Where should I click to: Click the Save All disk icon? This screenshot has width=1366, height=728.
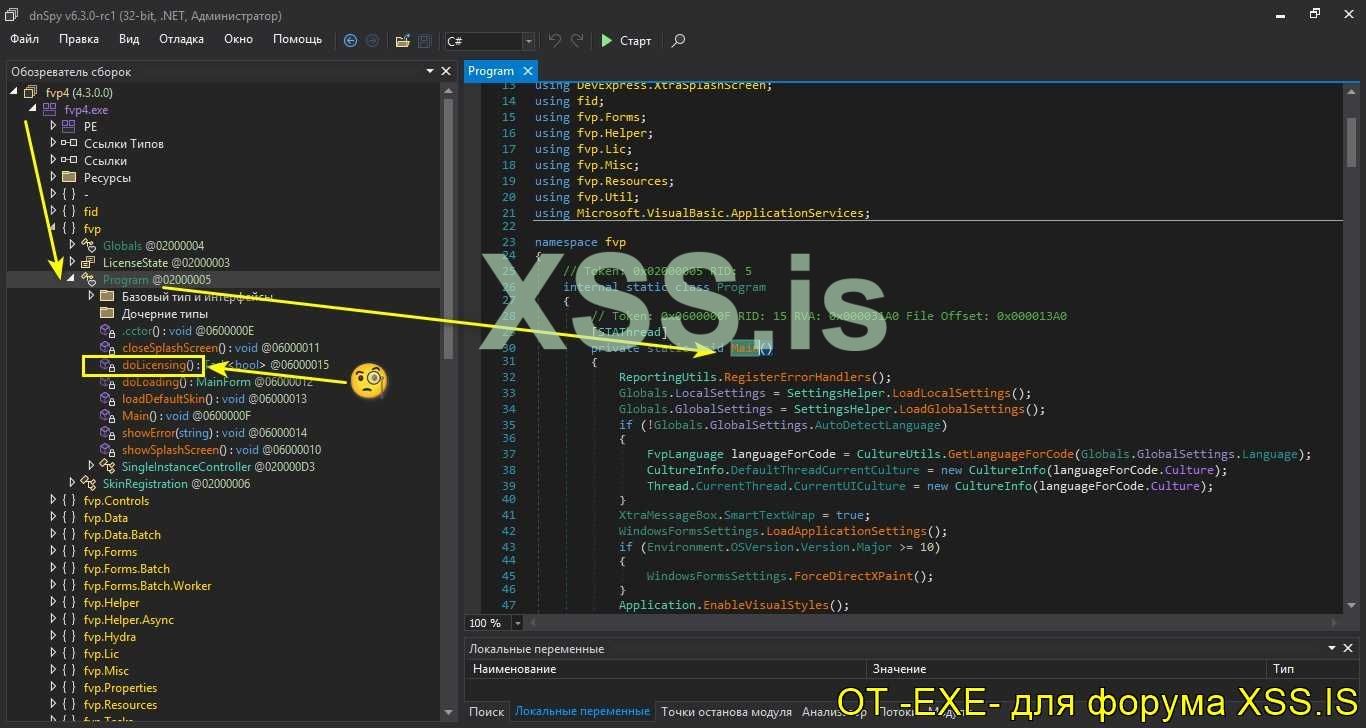point(425,41)
